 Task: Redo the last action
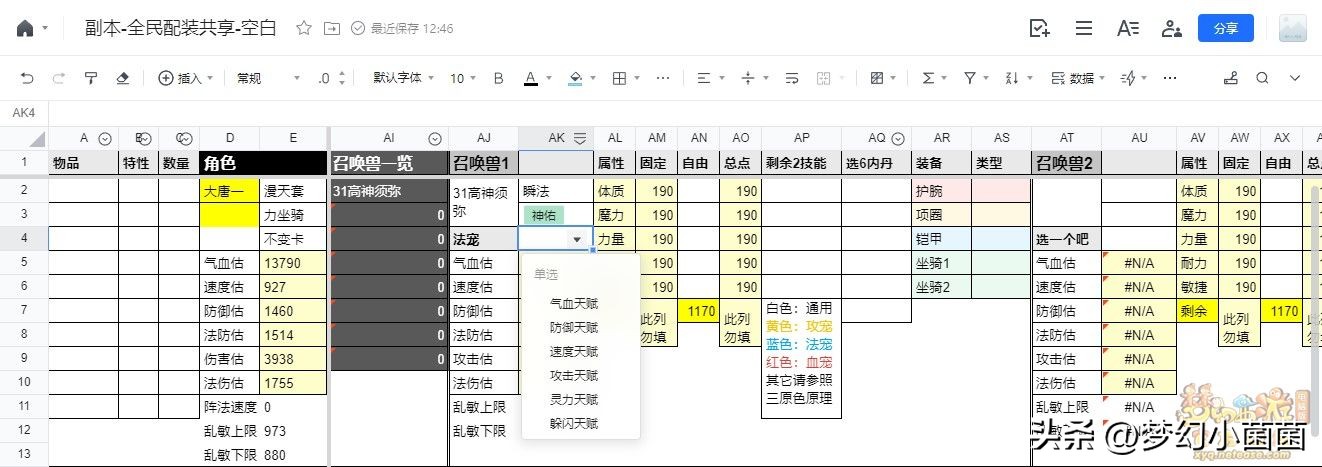coord(59,78)
